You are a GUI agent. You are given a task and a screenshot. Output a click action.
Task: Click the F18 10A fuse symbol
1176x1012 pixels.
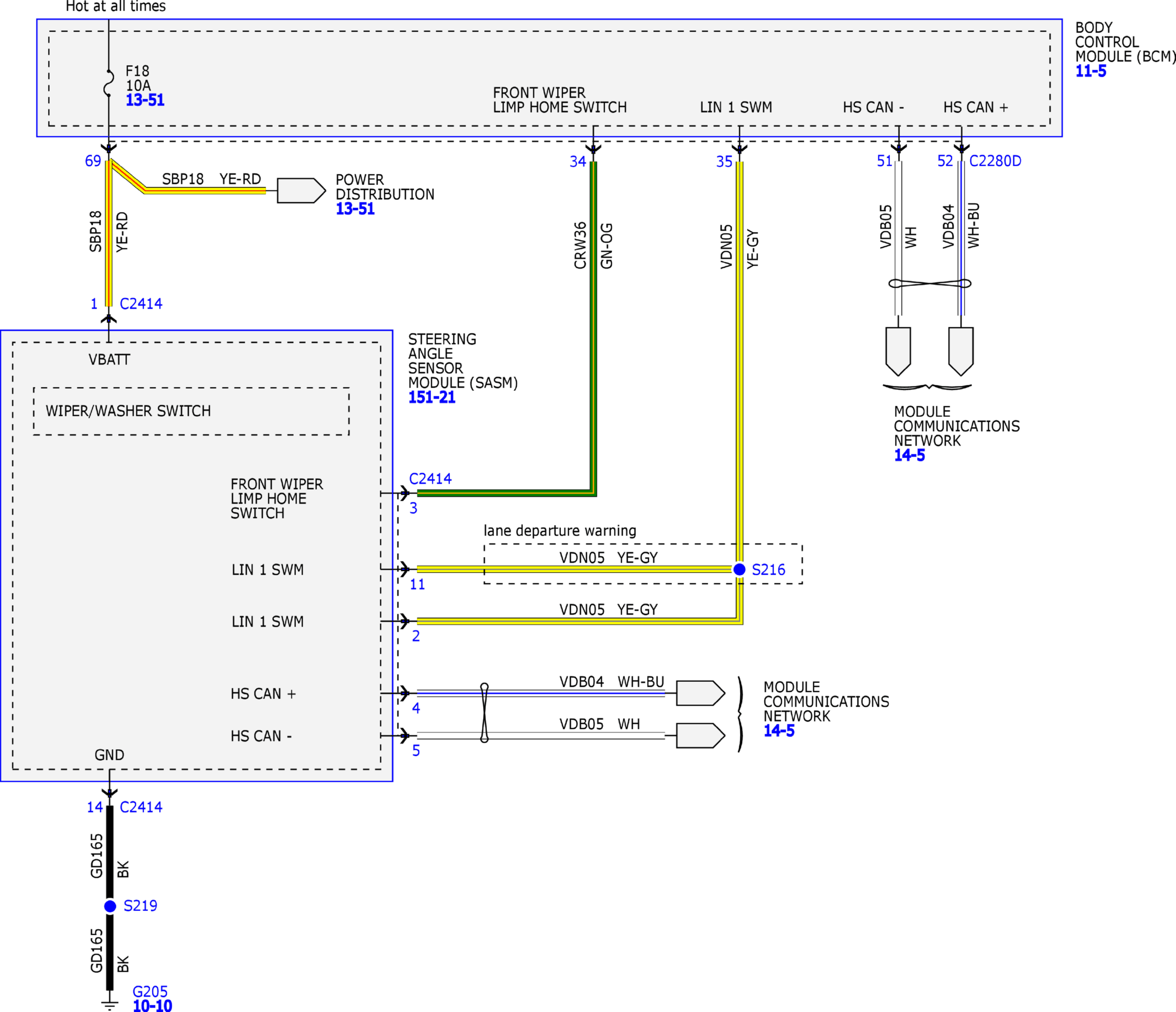(x=108, y=83)
